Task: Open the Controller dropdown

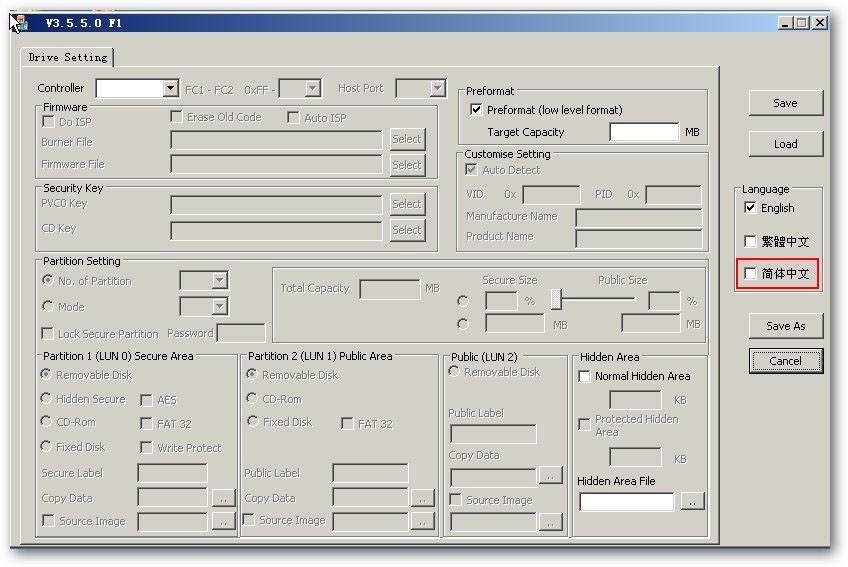Action: pos(170,88)
